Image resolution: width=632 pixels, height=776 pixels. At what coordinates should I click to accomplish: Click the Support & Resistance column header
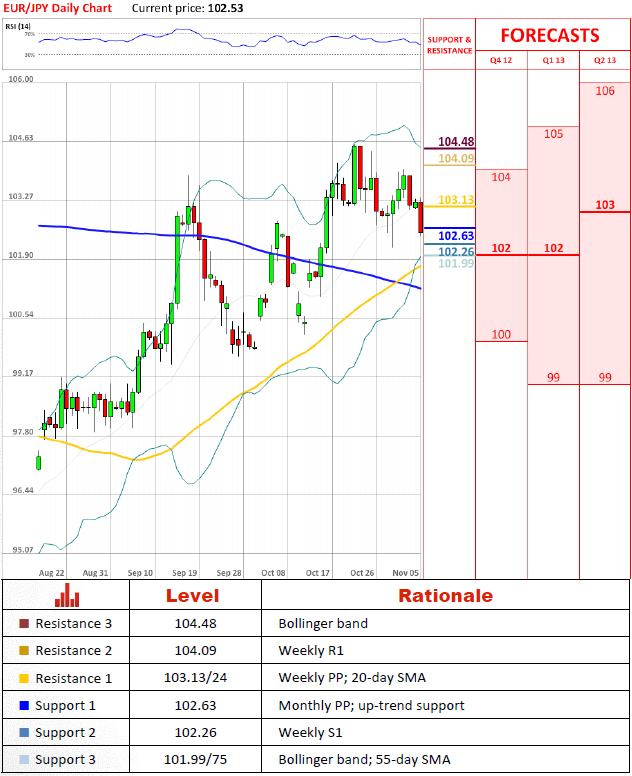click(449, 45)
